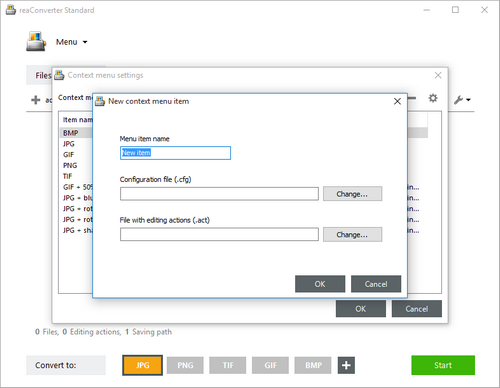500x388 pixels.
Task: Click OK in Context menu settings window
Action: (x=361, y=309)
